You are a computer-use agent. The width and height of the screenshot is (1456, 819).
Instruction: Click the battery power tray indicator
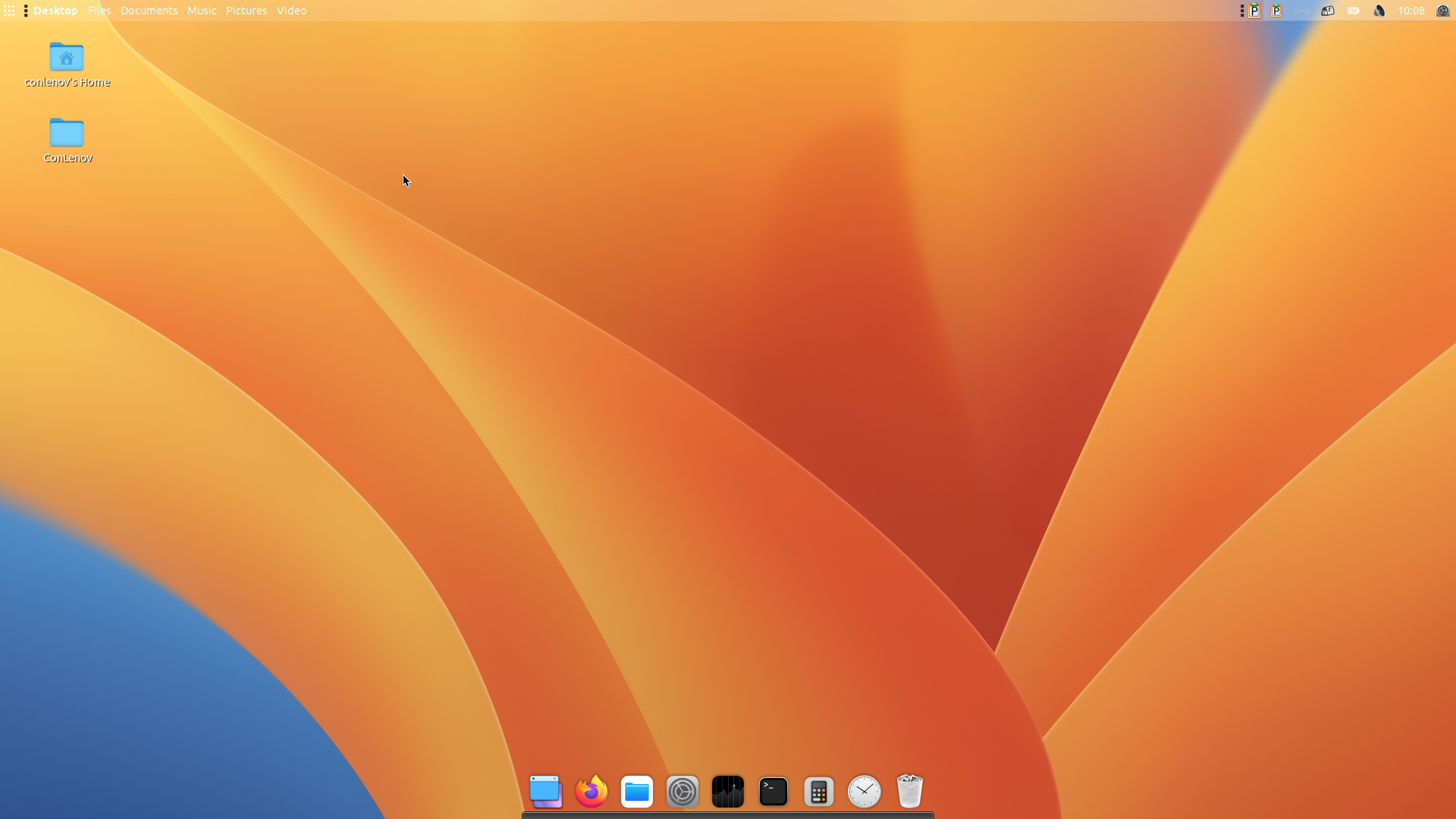click(1354, 11)
